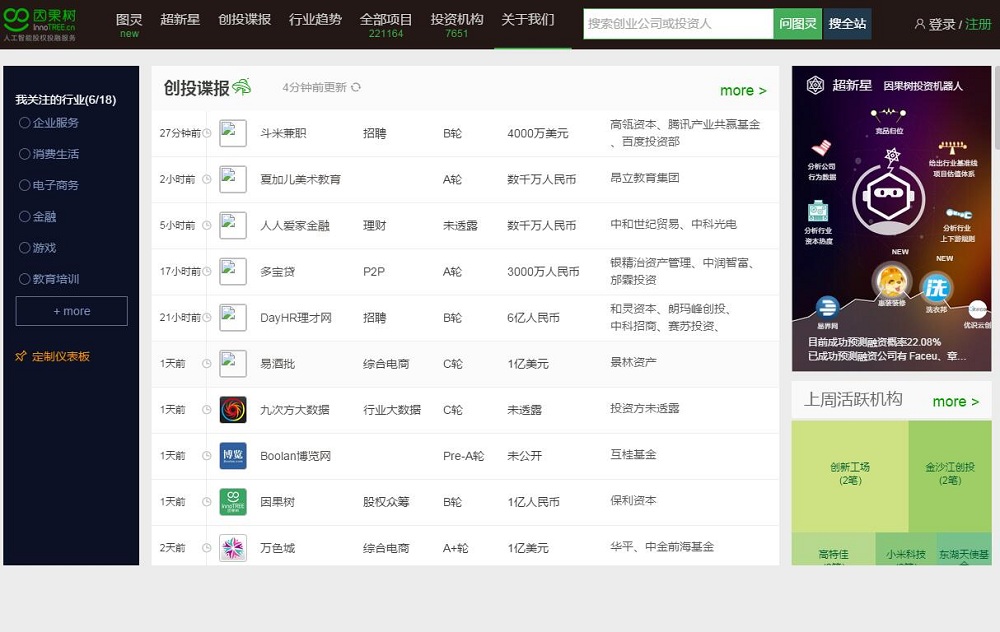The height and width of the screenshot is (632, 1000).
Task: Click the 易界网 round icon in banner
Action: click(827, 307)
